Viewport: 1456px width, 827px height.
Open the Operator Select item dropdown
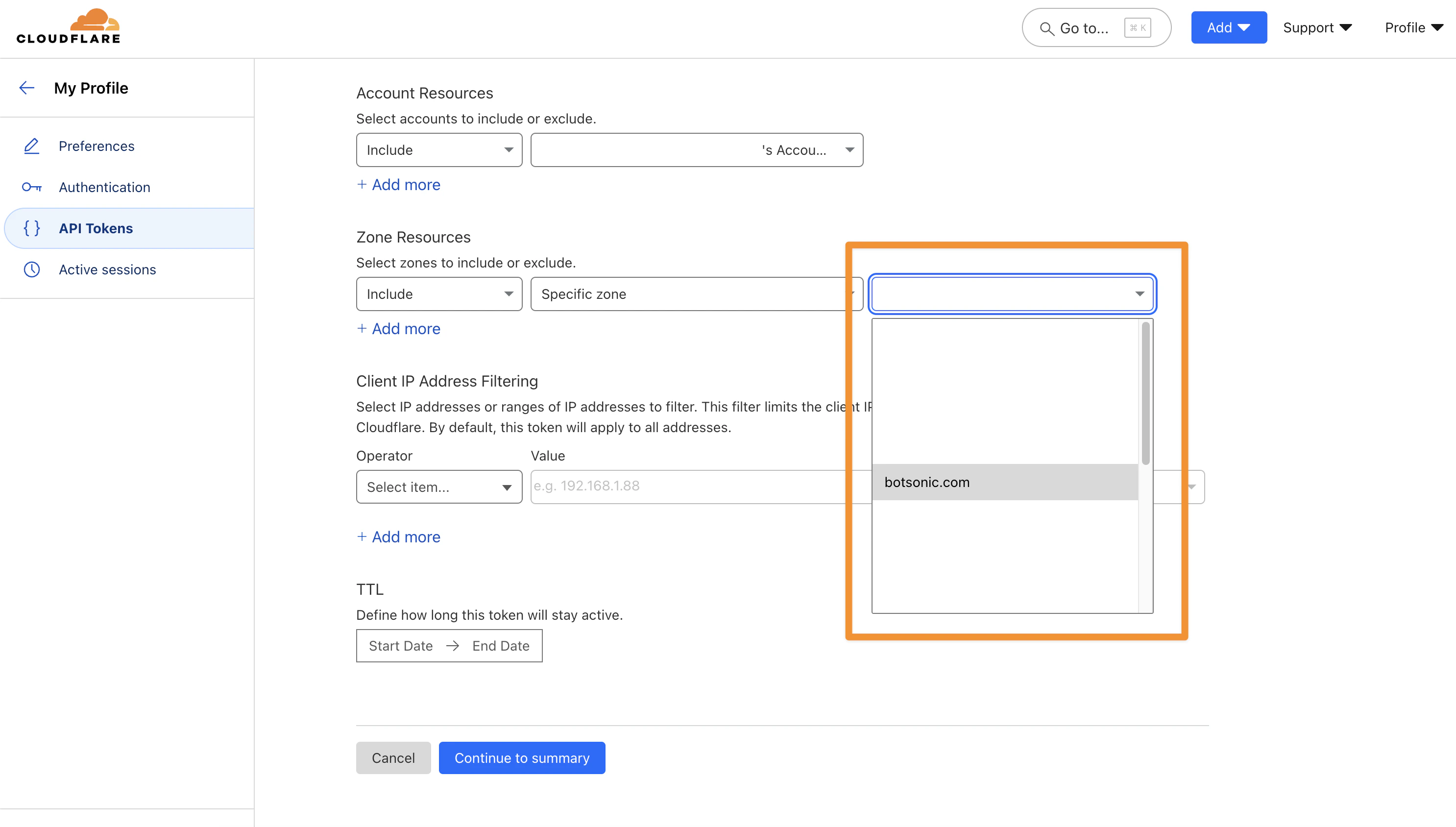[x=438, y=487]
